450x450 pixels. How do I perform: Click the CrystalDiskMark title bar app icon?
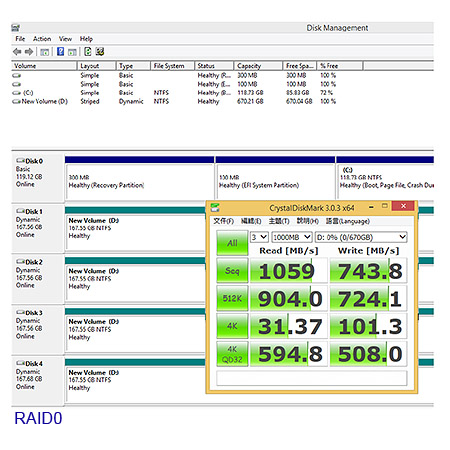(215, 208)
